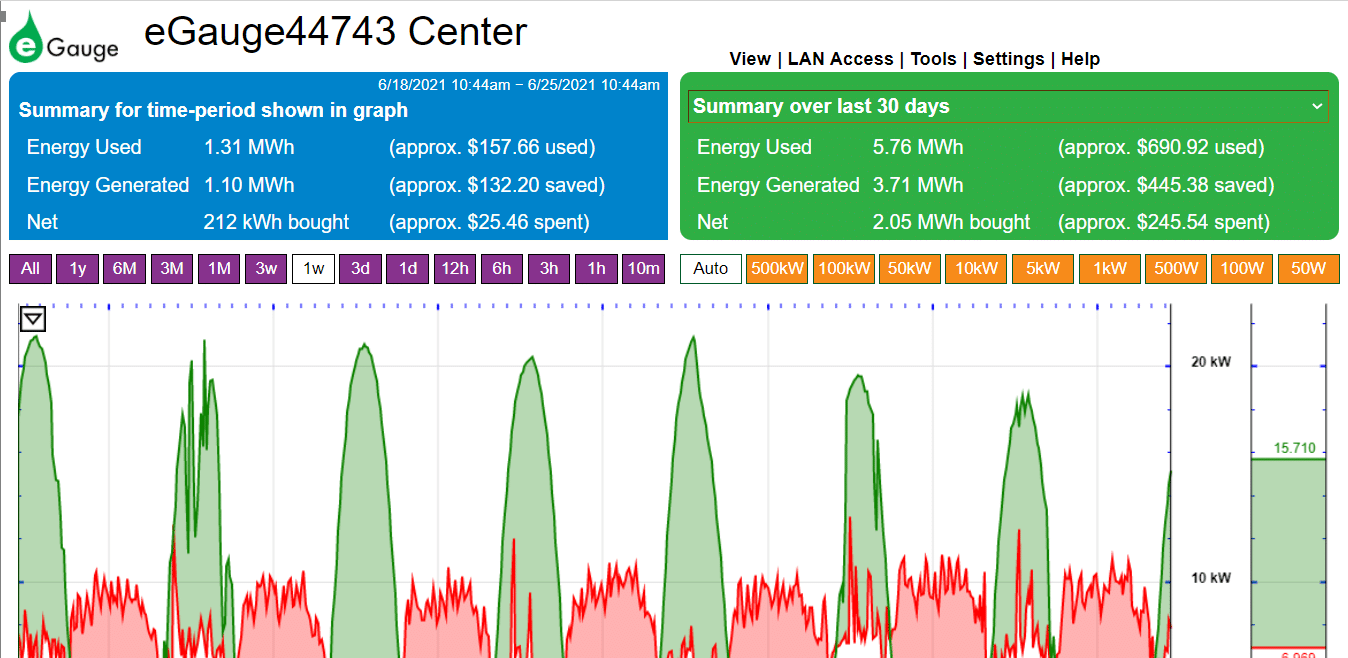Open the LAN Access menu
Viewport: 1348px width, 658px height.
840,59
